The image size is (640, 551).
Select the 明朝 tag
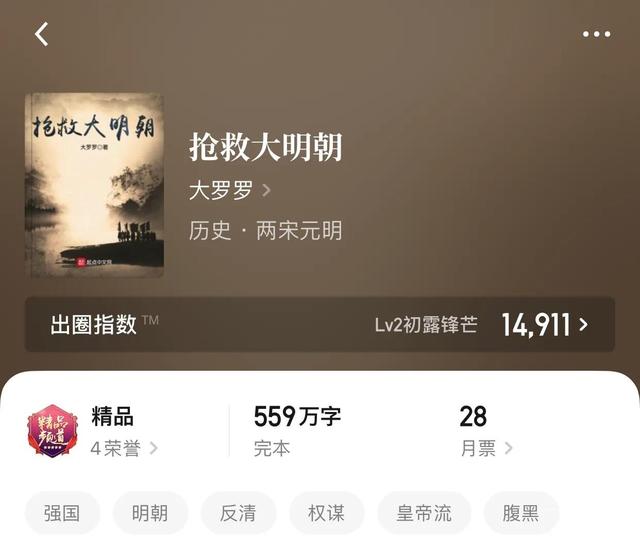click(150, 513)
